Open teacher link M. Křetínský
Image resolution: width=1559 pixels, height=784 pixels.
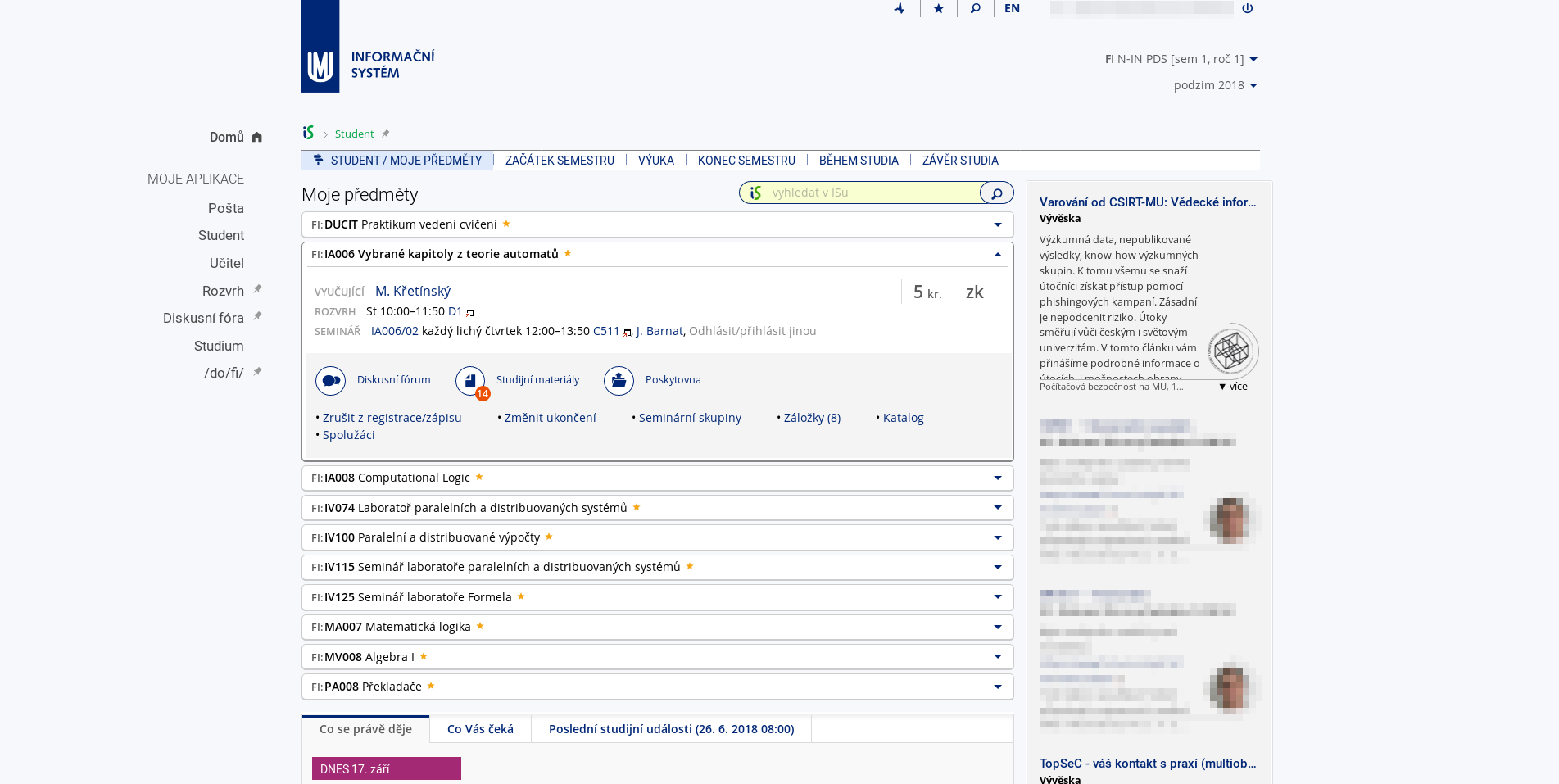coord(413,292)
